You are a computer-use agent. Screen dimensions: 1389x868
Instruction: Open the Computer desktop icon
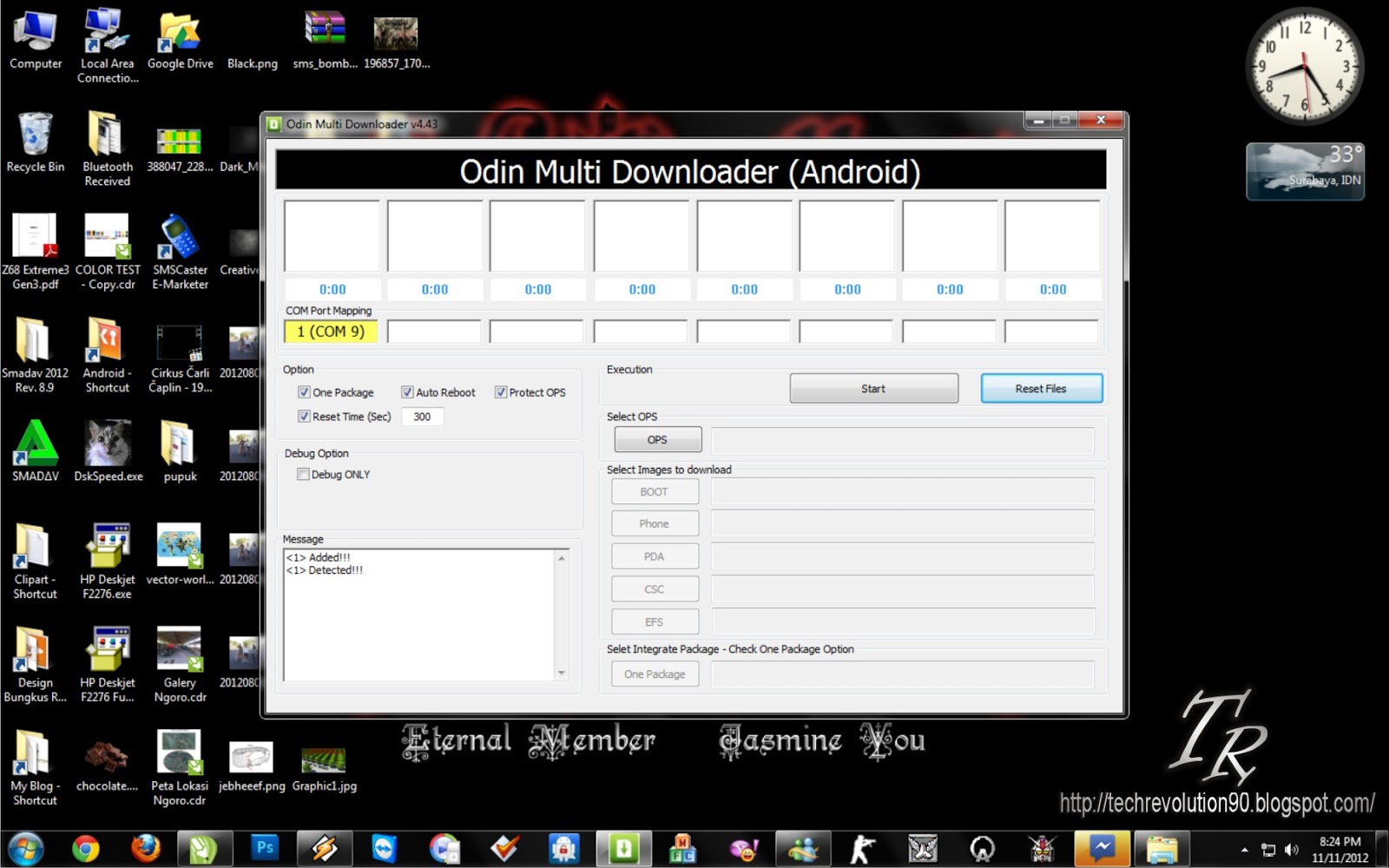pos(36,40)
